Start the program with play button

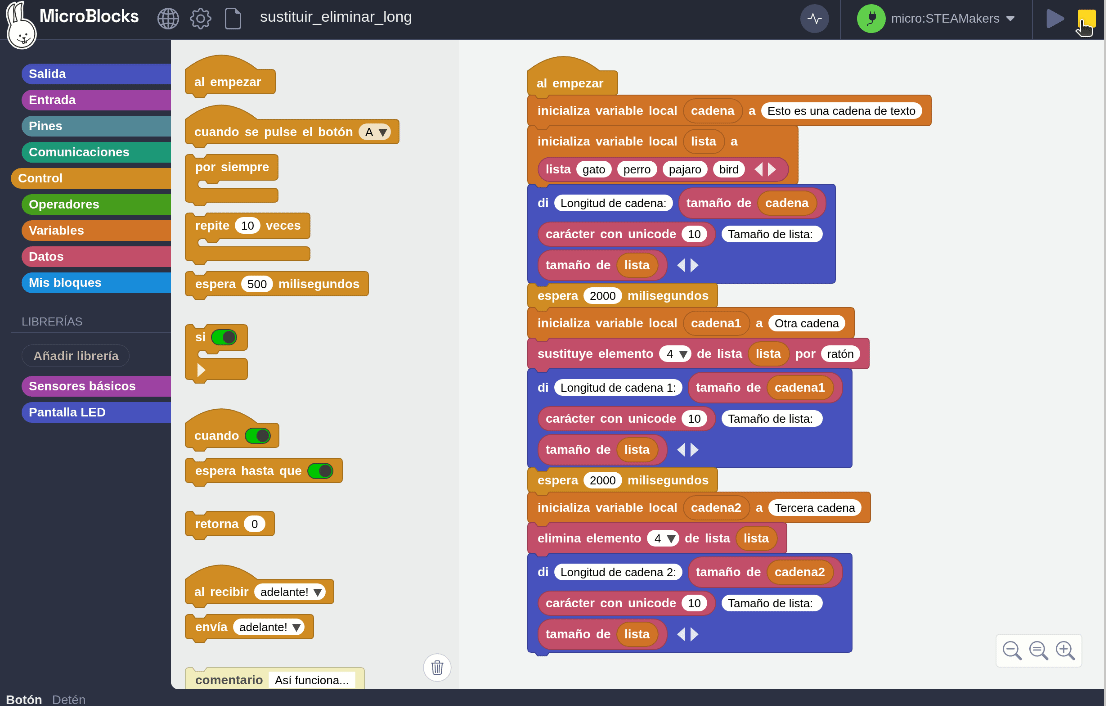click(x=1055, y=19)
